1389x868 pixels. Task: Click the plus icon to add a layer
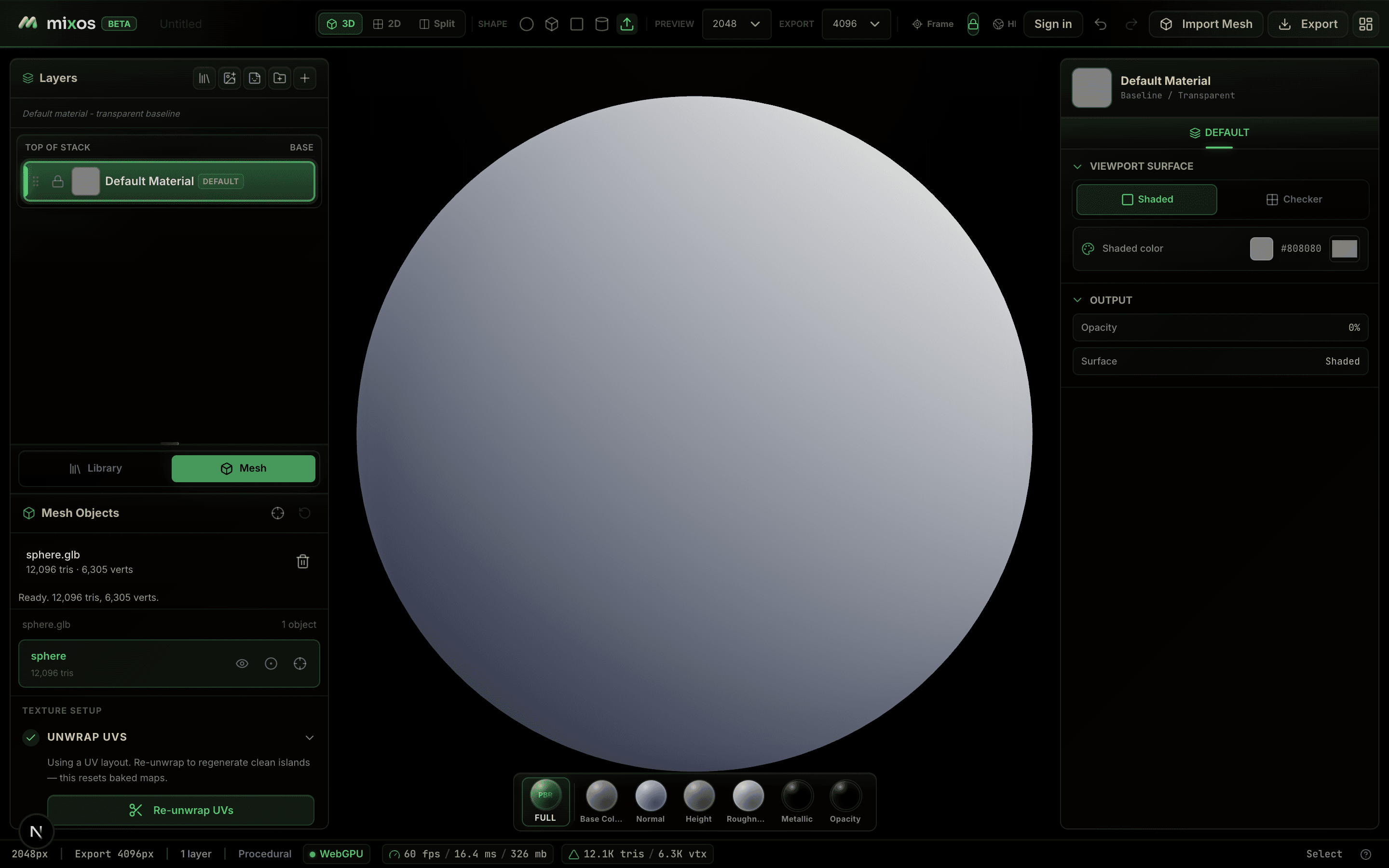click(305, 78)
